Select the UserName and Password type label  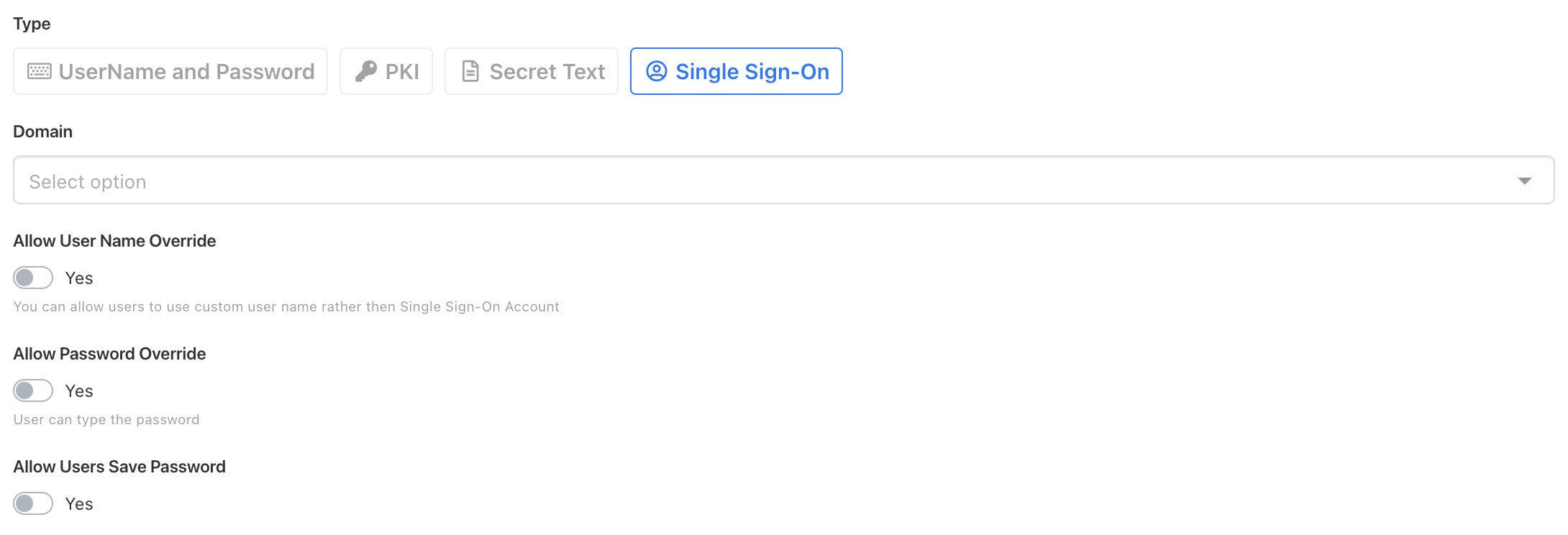[186, 72]
